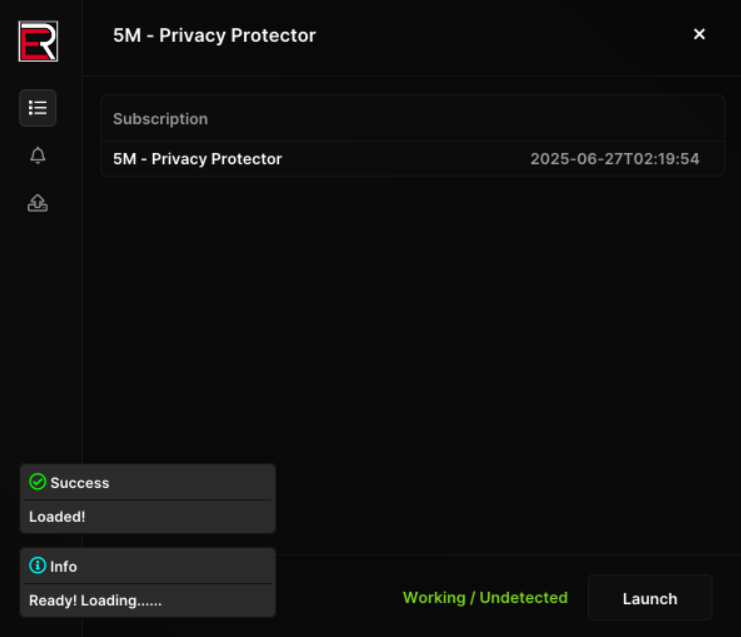Click the green Success checkmark icon

[x=38, y=482]
